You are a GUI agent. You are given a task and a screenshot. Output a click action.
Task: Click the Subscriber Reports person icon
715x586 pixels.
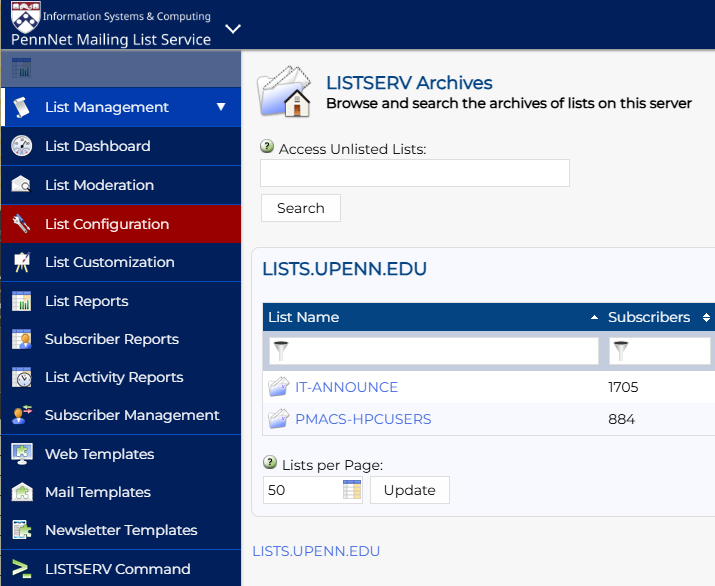pyautogui.click(x=21, y=339)
